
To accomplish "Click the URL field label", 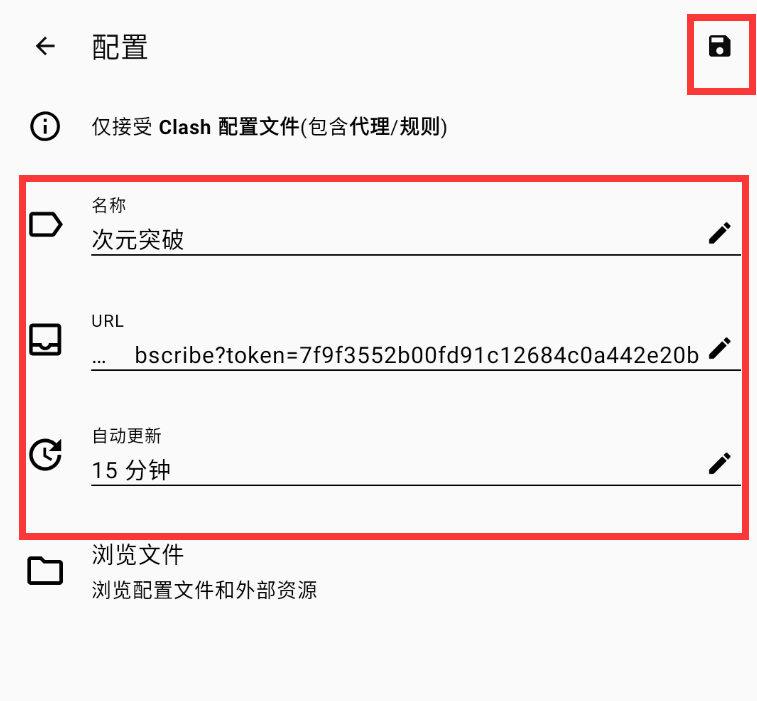I will pos(108,321).
